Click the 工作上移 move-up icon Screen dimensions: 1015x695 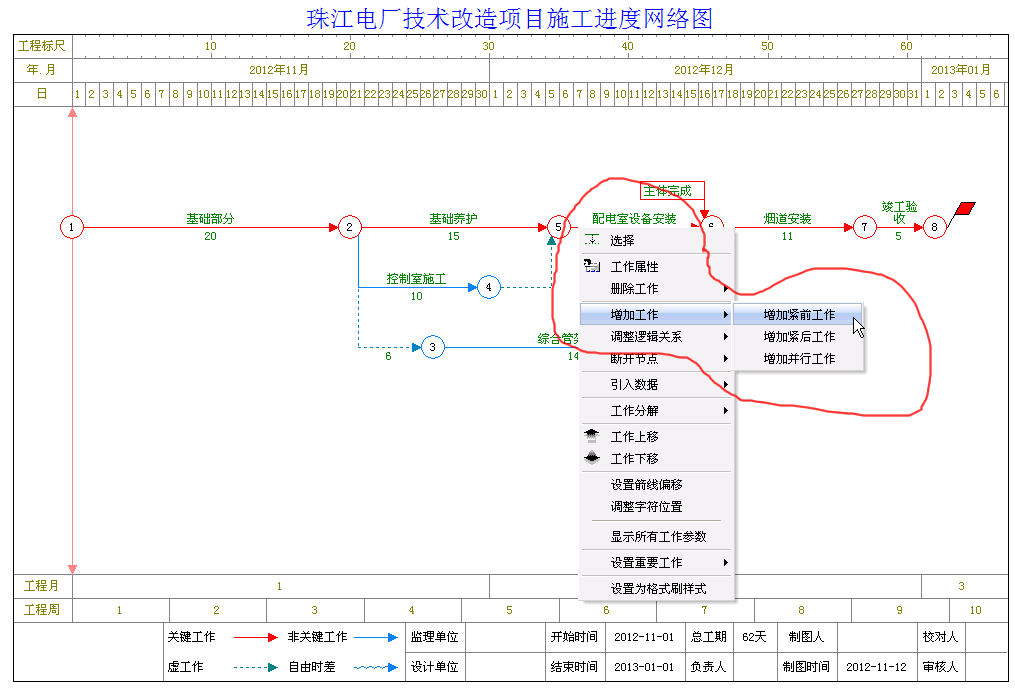592,436
